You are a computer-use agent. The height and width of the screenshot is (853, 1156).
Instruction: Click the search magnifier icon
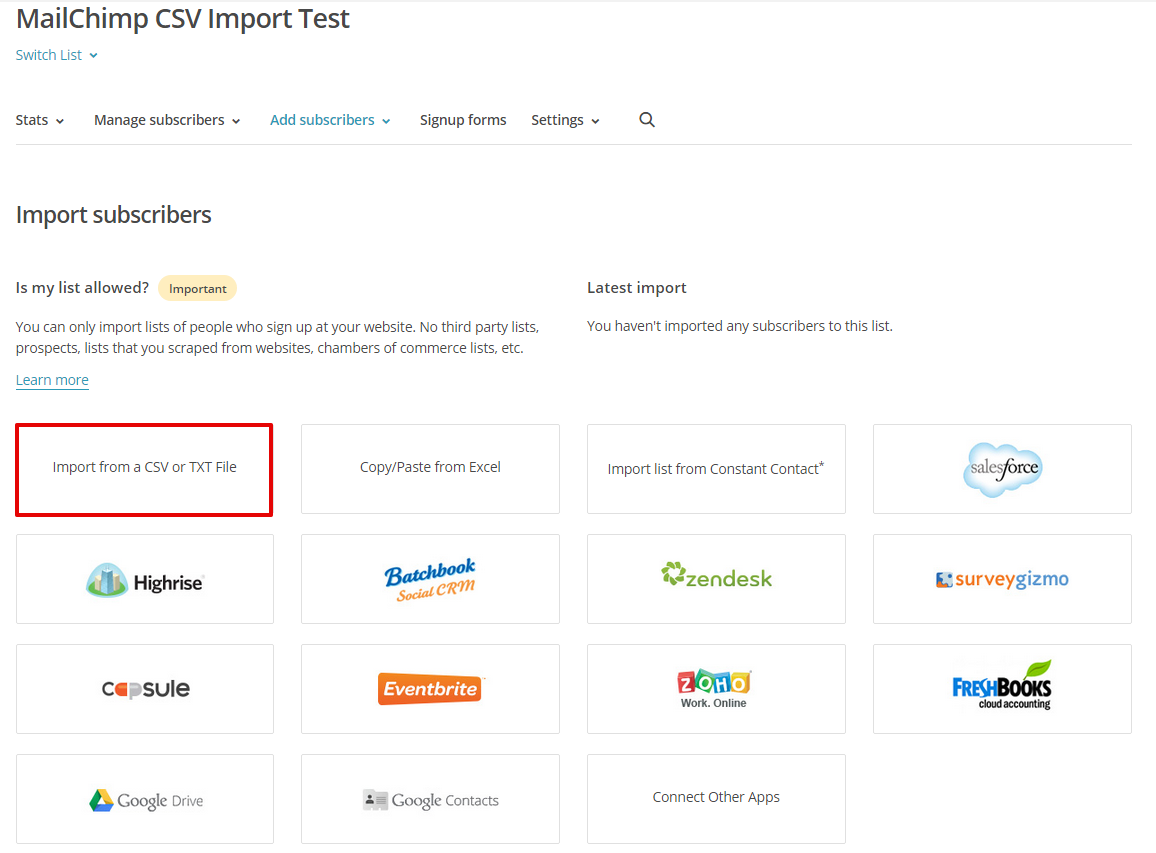647,119
